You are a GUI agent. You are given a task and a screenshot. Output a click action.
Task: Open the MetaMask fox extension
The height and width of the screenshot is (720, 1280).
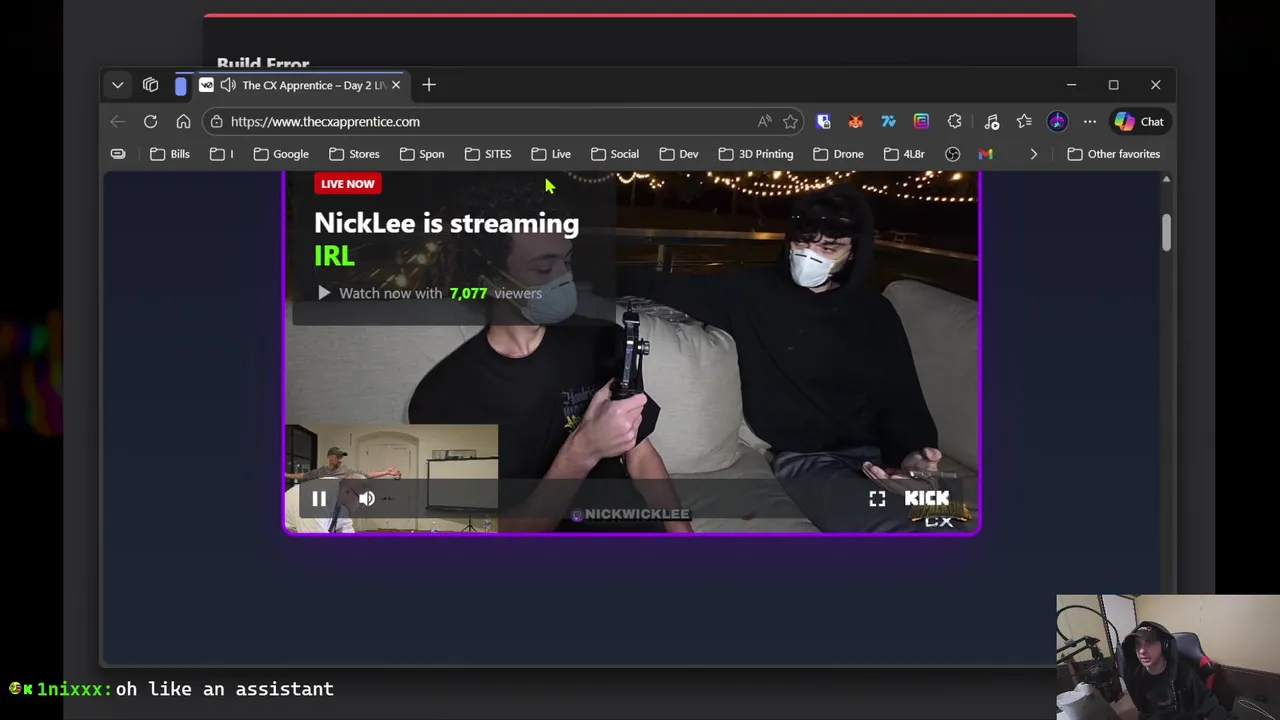click(855, 122)
